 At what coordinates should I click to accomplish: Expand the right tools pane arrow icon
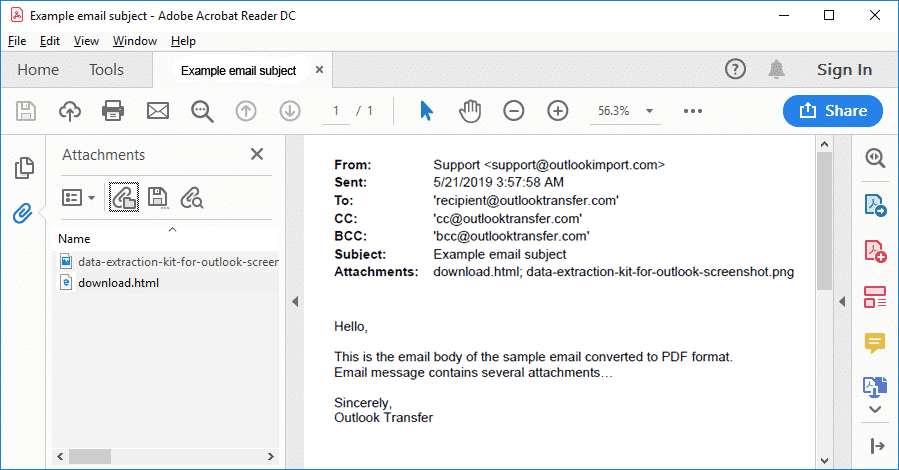877,445
